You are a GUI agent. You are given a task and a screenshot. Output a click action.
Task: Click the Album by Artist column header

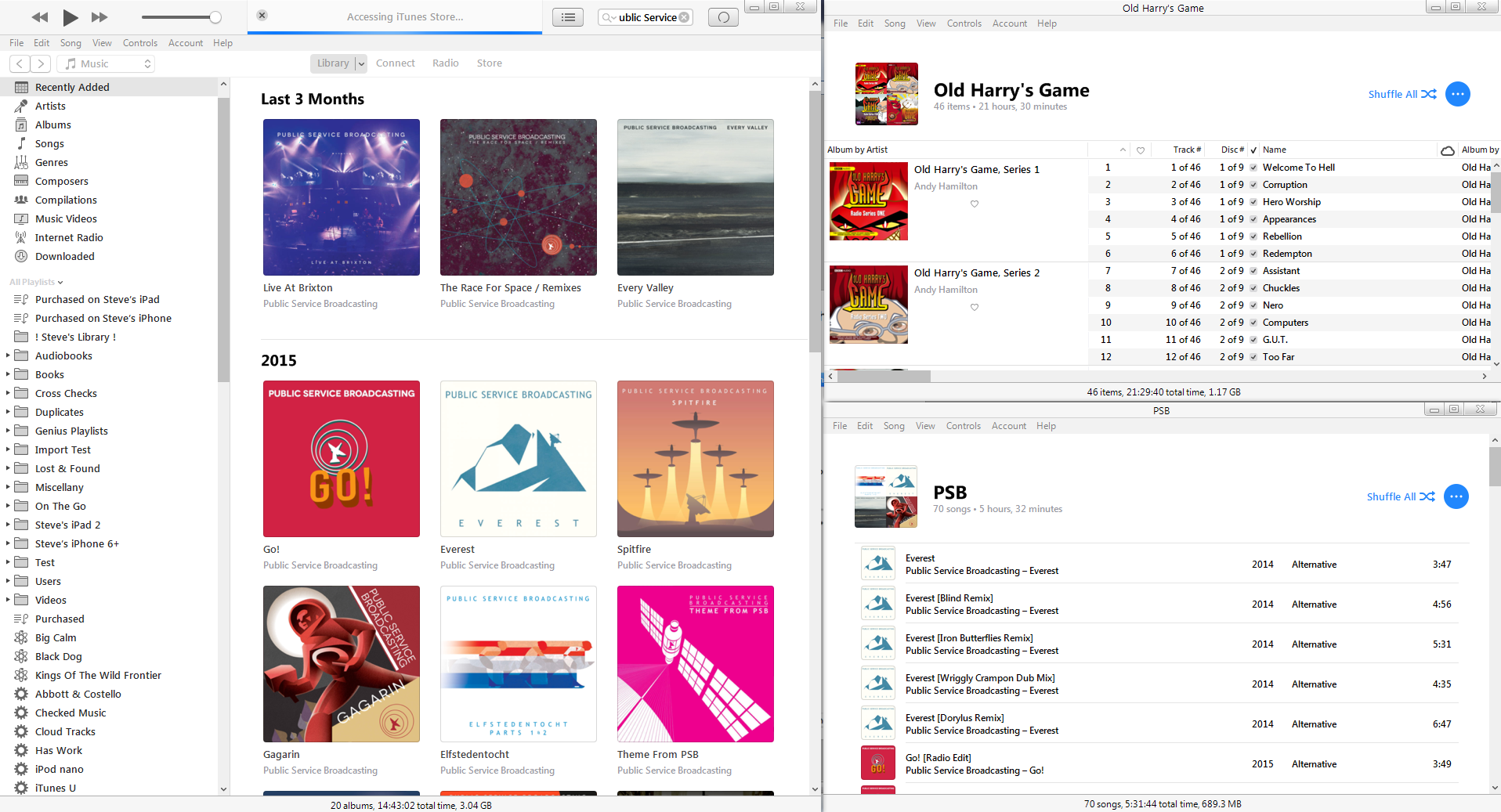coord(956,150)
